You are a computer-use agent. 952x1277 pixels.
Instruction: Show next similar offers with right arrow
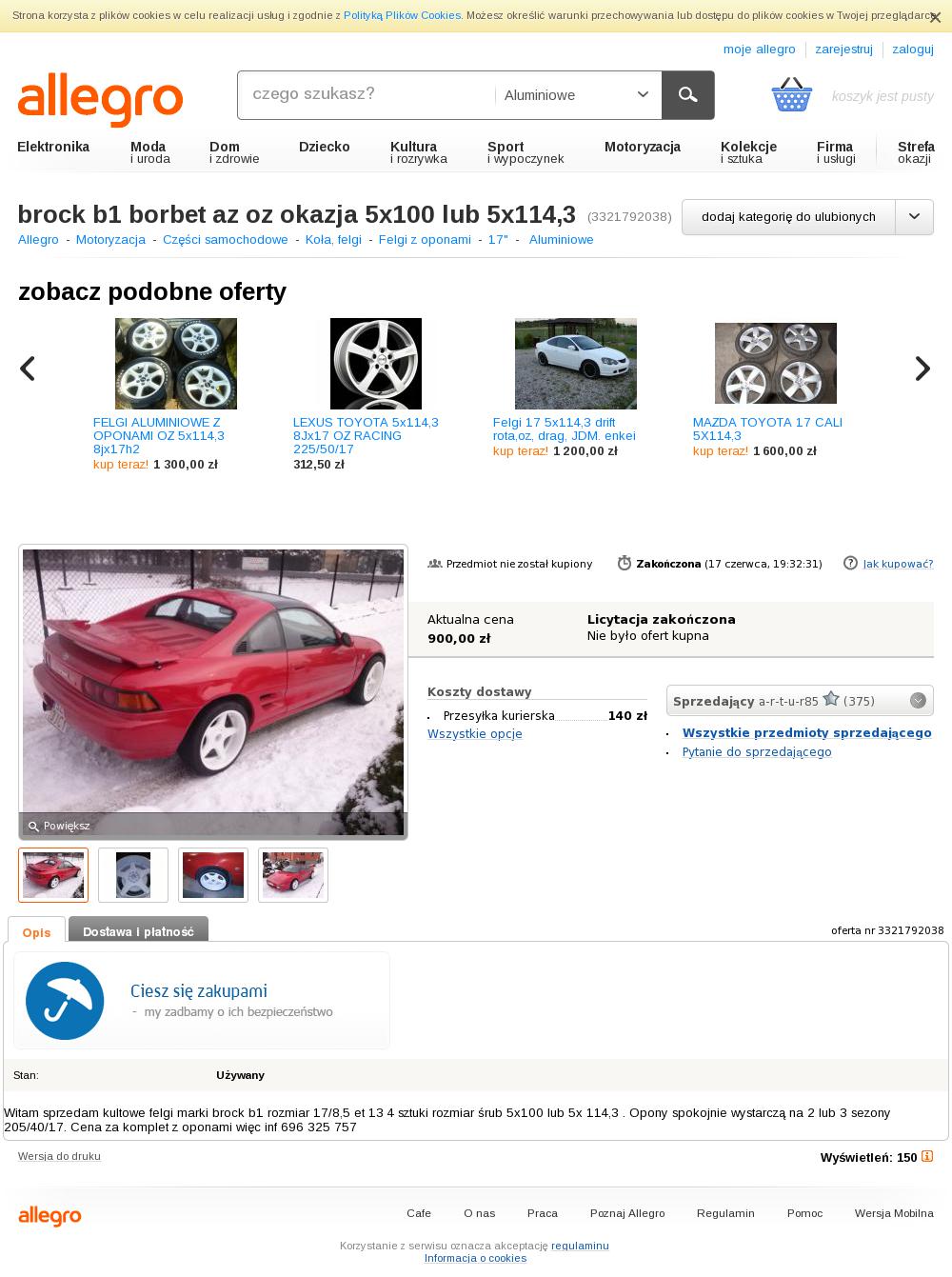click(922, 369)
